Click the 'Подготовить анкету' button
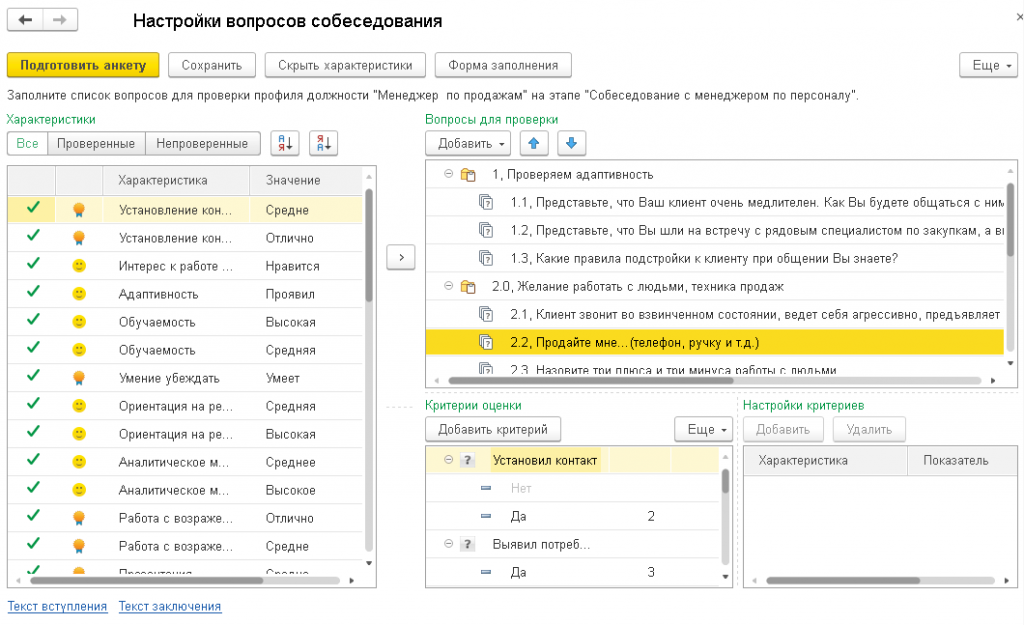1024x625 pixels. [83, 65]
